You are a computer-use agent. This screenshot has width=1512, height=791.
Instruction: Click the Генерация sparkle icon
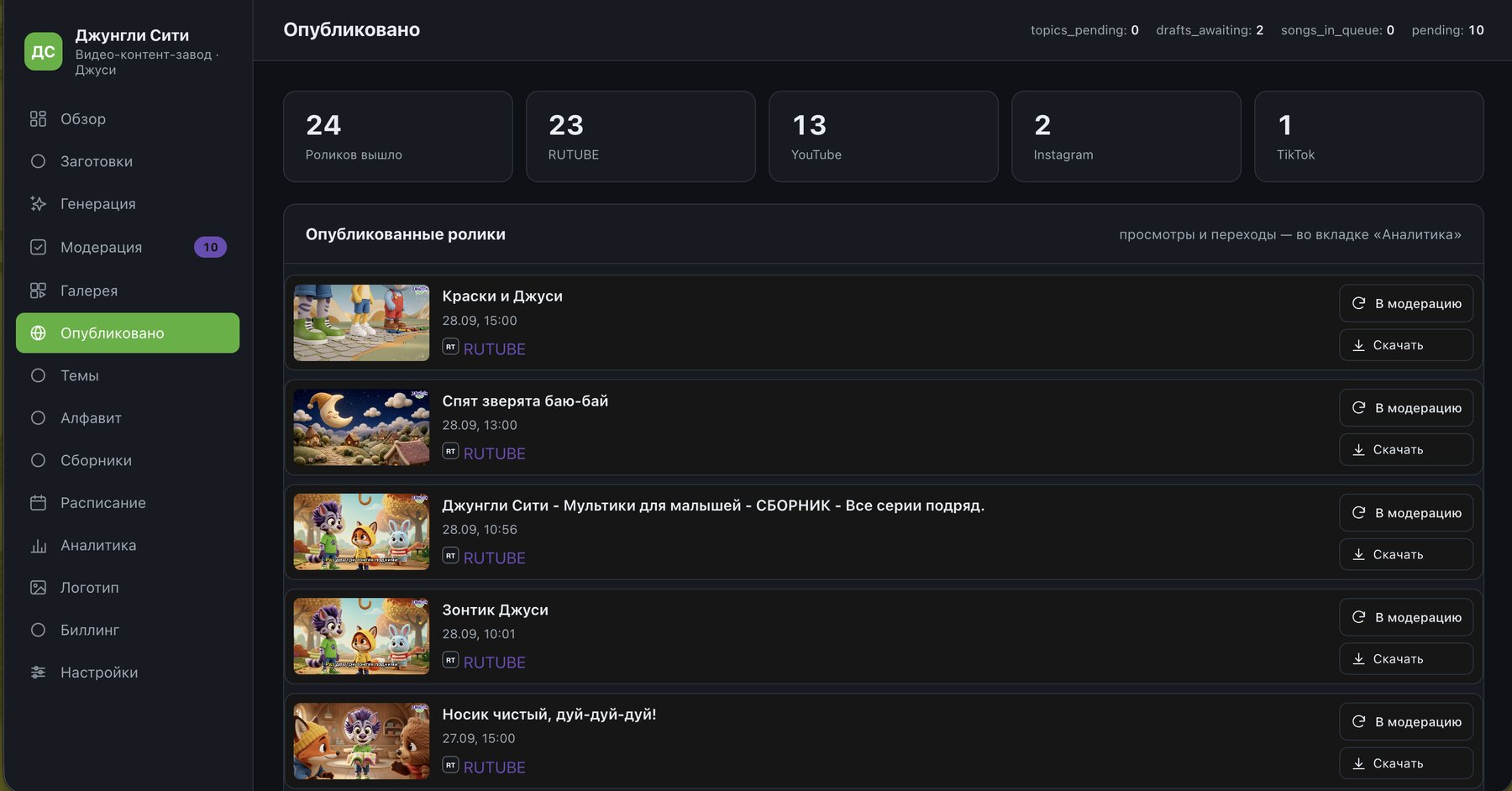pyautogui.click(x=38, y=204)
